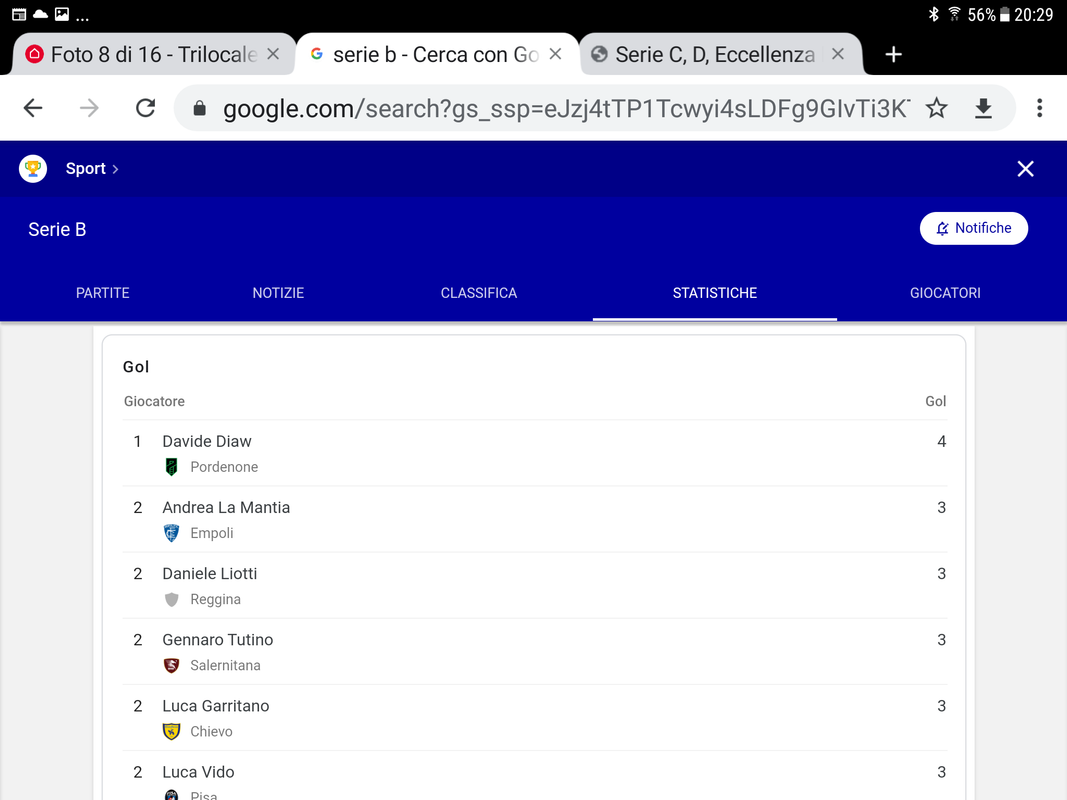This screenshot has height=800, width=1067.
Task: Click the Chievo team name
Action: pyautogui.click(x=212, y=731)
